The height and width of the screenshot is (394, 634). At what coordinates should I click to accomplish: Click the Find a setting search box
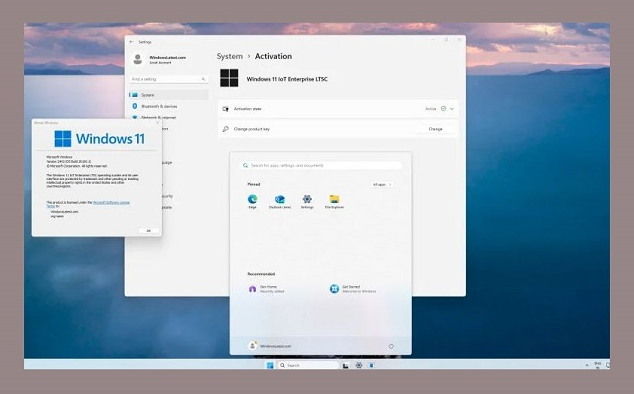[169, 79]
